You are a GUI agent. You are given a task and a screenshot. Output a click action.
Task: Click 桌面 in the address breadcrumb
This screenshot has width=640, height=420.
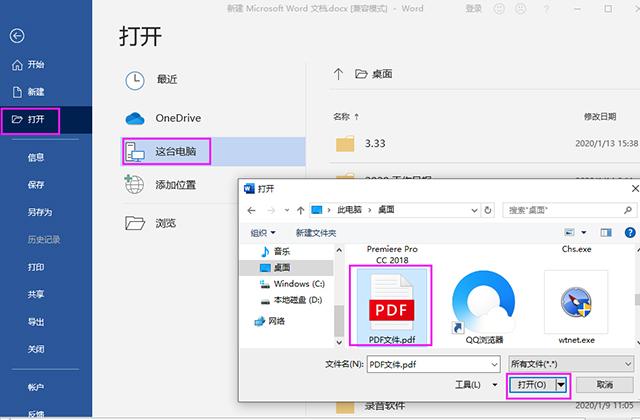(386, 210)
